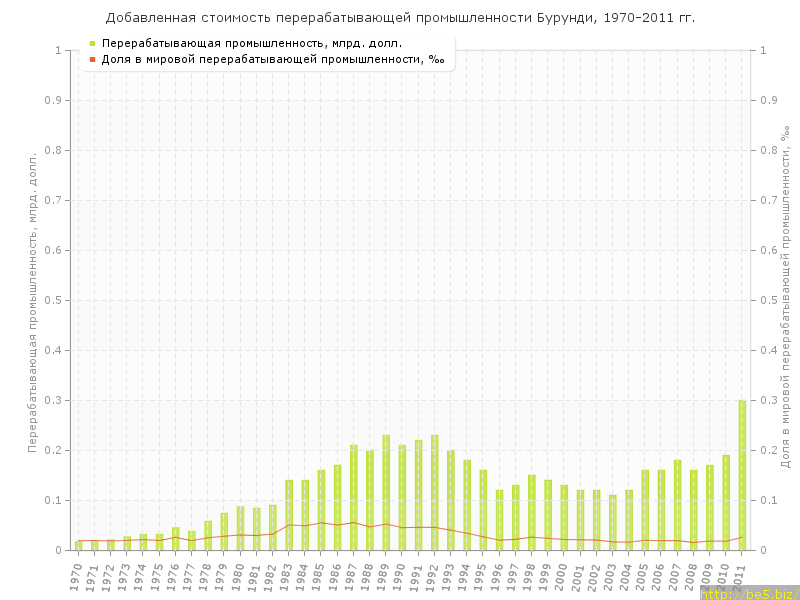The image size is (800, 600).
Task: Click the 2000 label on x-axis
Action: 561,575
